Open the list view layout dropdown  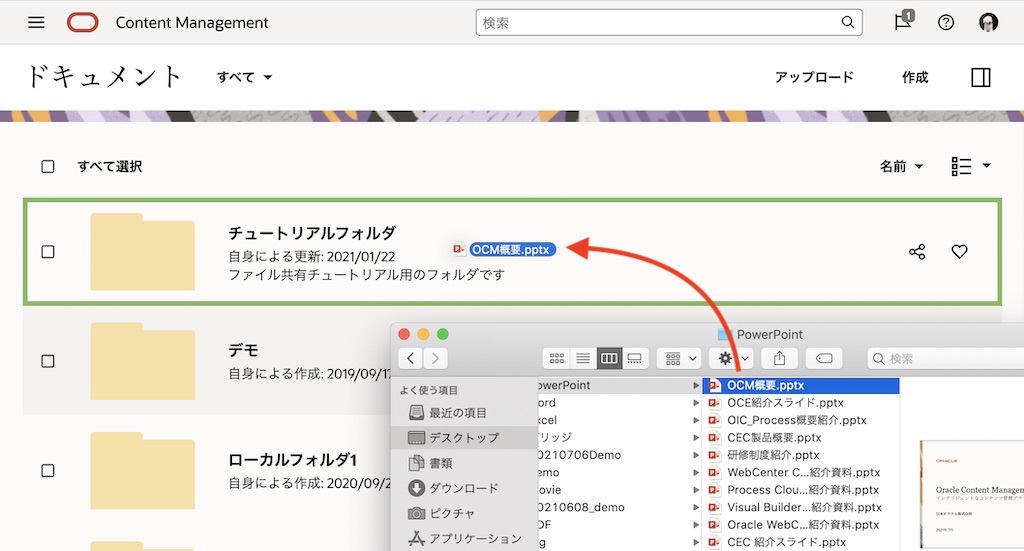tap(971, 167)
